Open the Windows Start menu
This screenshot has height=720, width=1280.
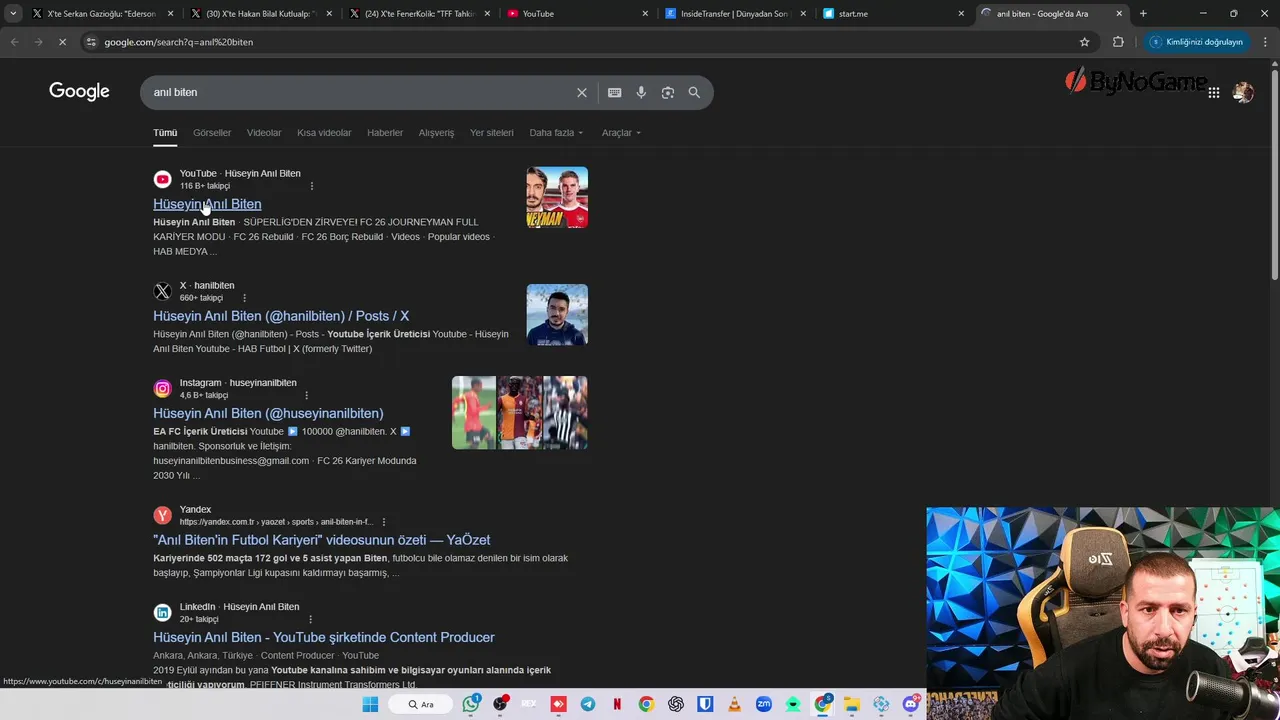[x=370, y=704]
